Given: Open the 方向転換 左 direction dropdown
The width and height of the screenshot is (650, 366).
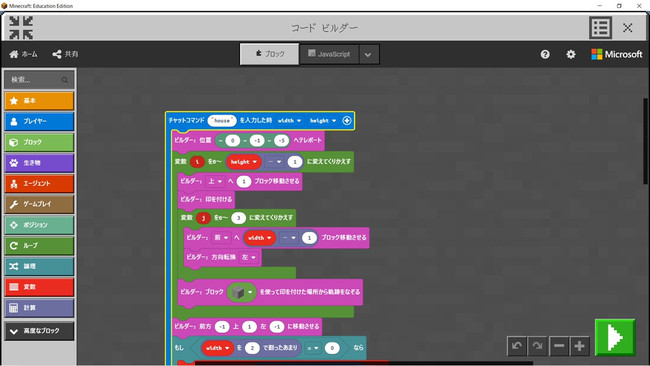Looking at the screenshot, I should point(249,257).
